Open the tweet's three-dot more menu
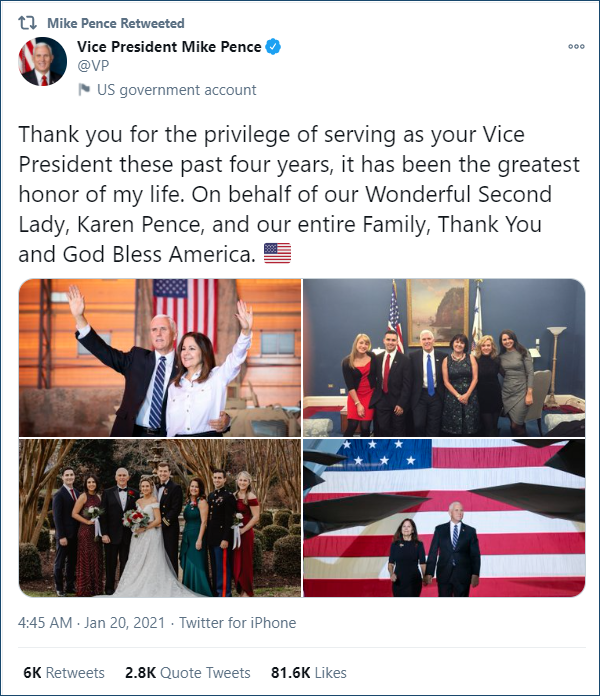The height and width of the screenshot is (696, 600). 576,46
